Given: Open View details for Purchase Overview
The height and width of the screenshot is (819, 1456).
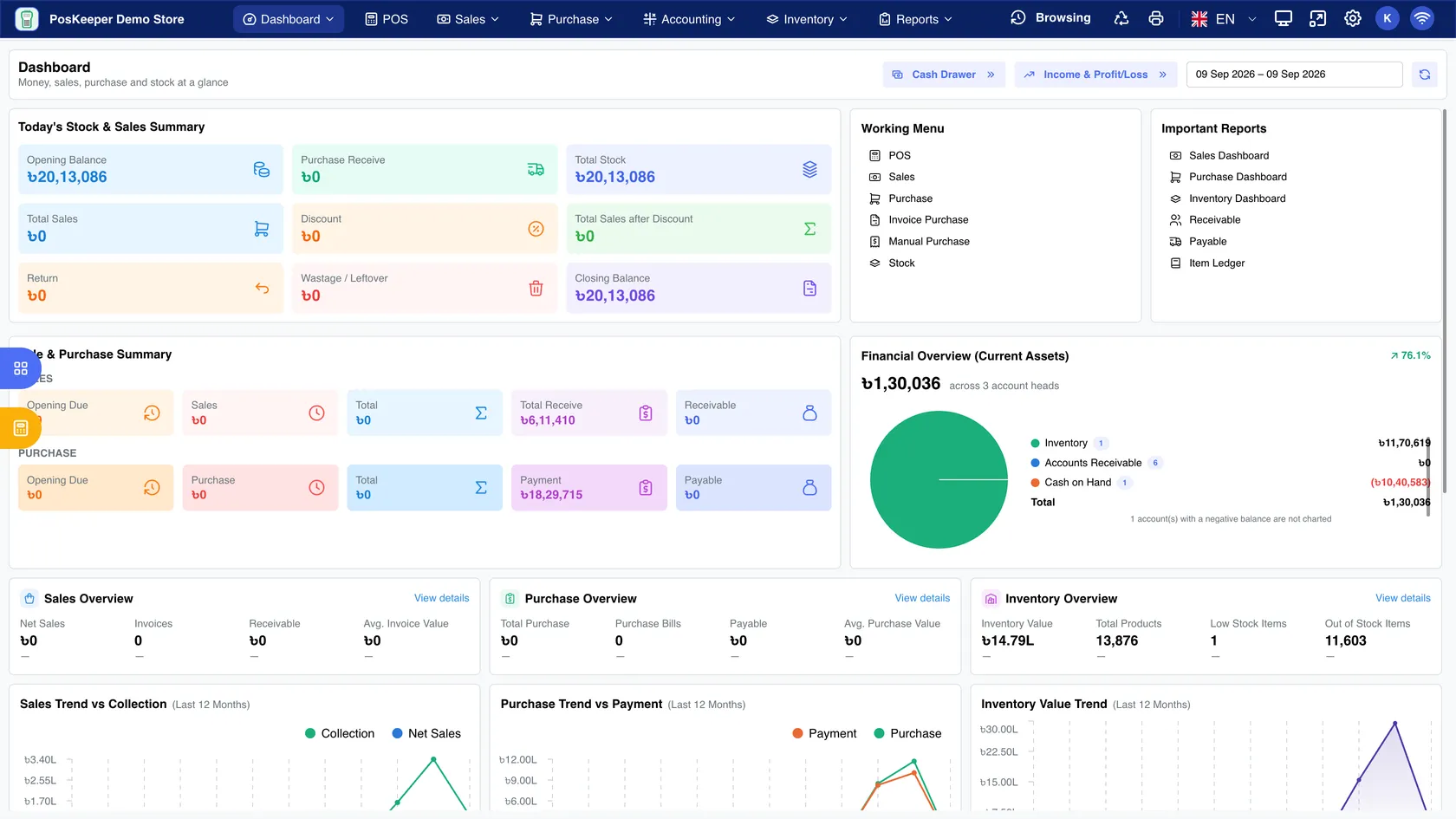Looking at the screenshot, I should 922,599.
